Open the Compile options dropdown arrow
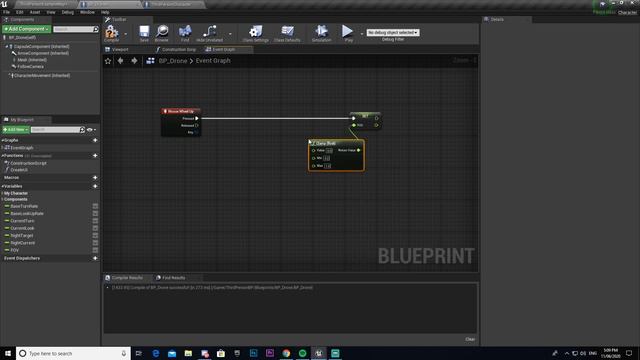The image size is (640, 360). tap(125, 34)
